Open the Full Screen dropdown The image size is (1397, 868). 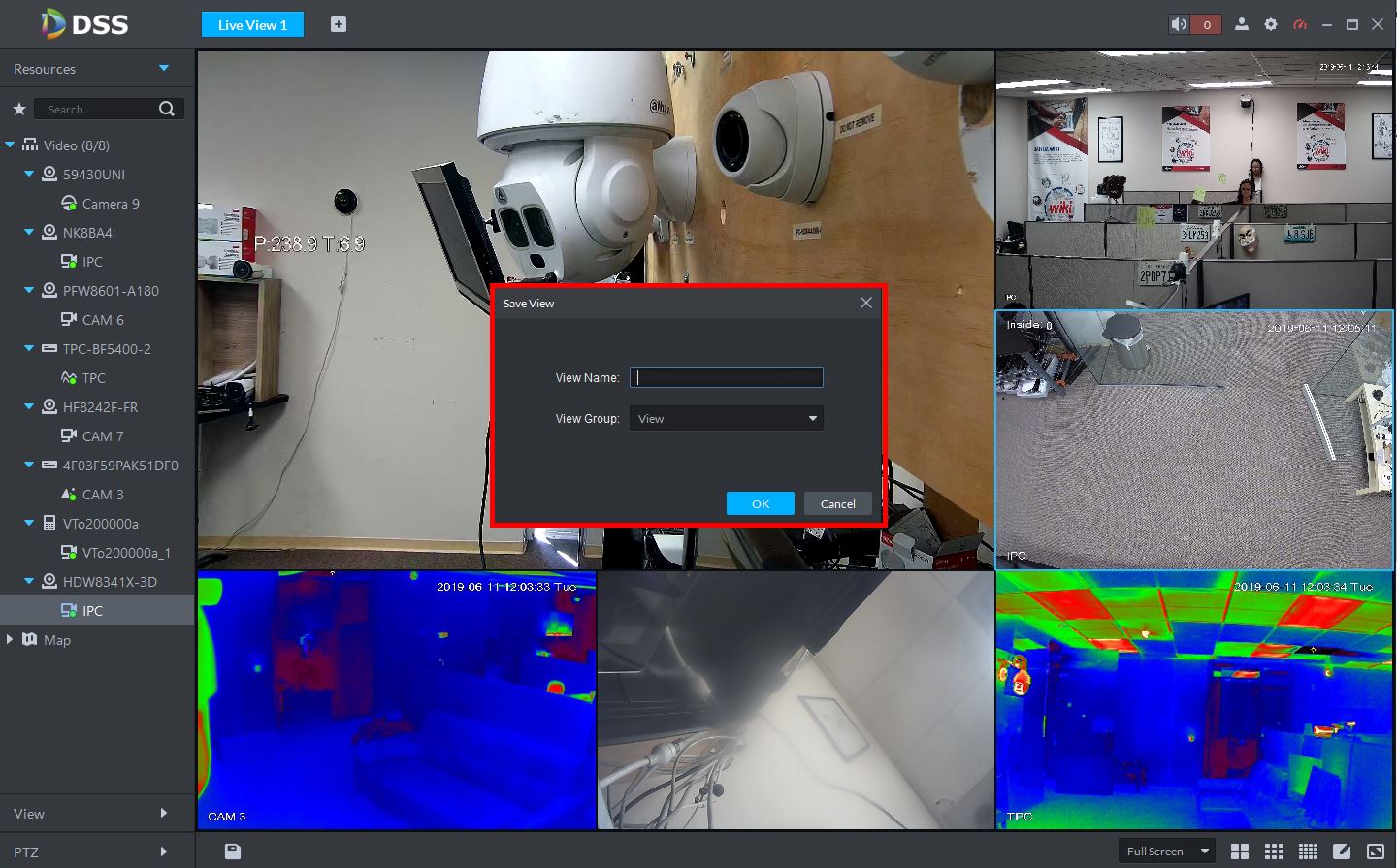[1167, 851]
